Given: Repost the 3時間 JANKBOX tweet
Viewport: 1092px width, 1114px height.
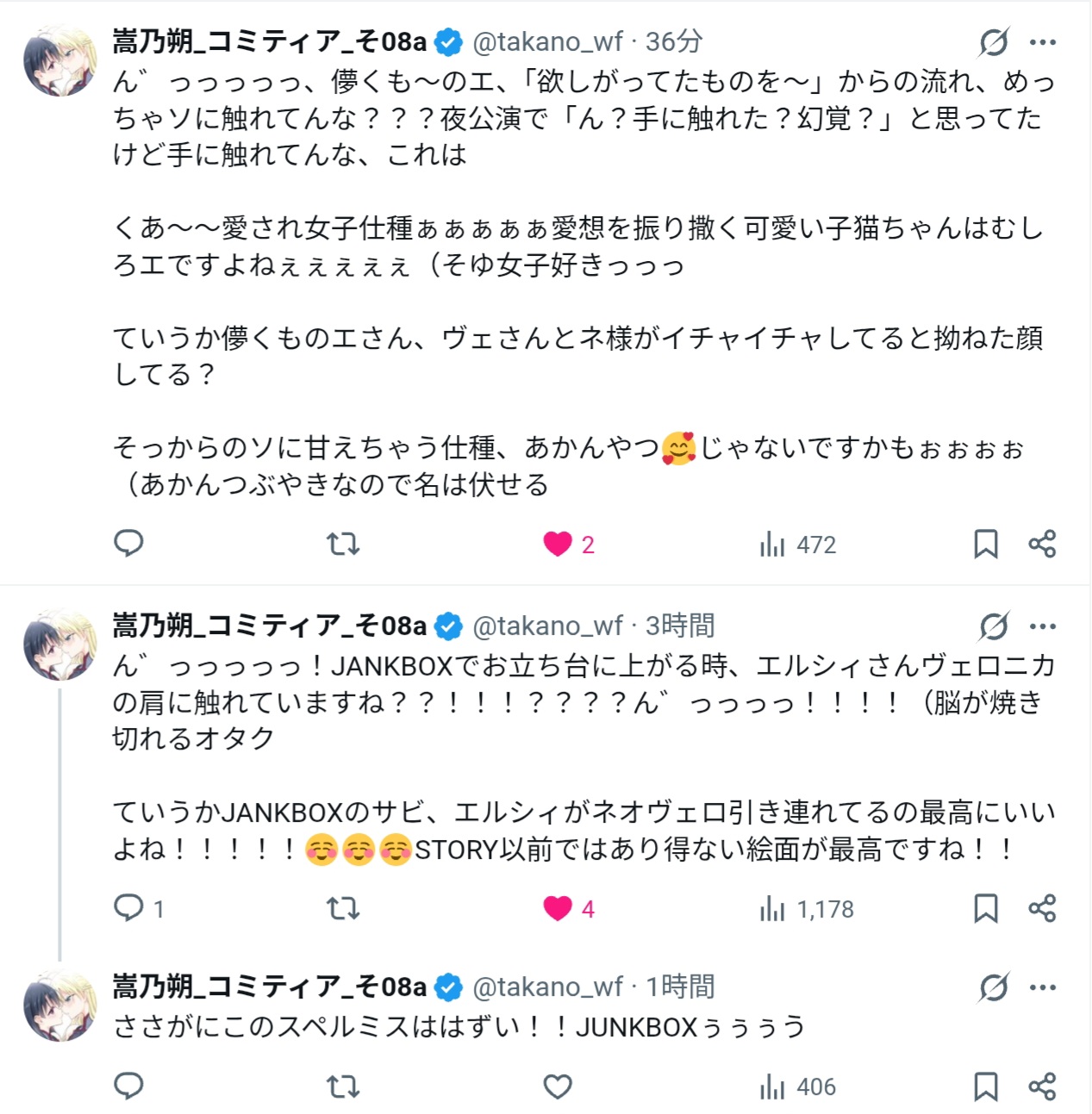Looking at the screenshot, I should tap(342, 908).
